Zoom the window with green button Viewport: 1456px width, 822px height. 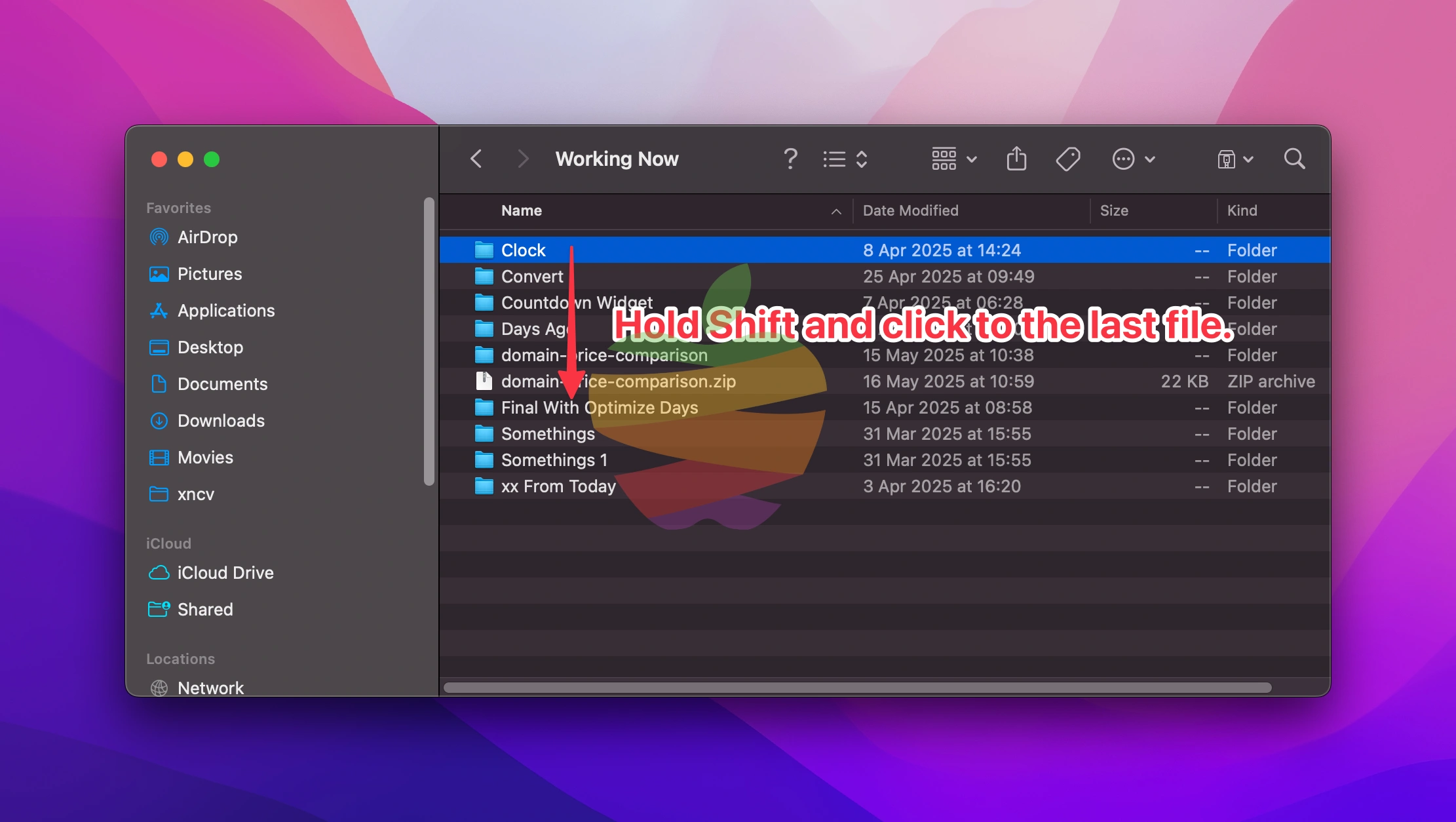(x=212, y=159)
